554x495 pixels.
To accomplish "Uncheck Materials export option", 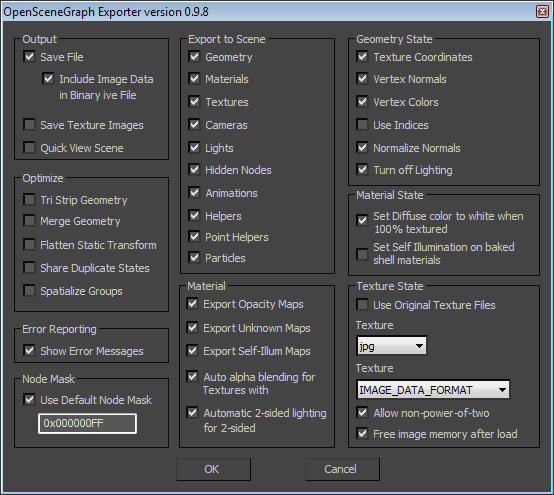I will (x=194, y=78).
